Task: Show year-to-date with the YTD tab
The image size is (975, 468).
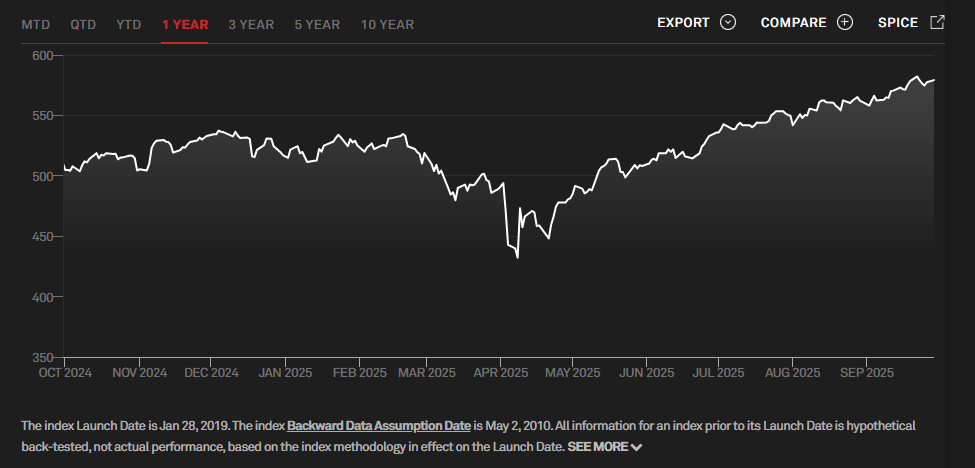Action: (x=128, y=24)
